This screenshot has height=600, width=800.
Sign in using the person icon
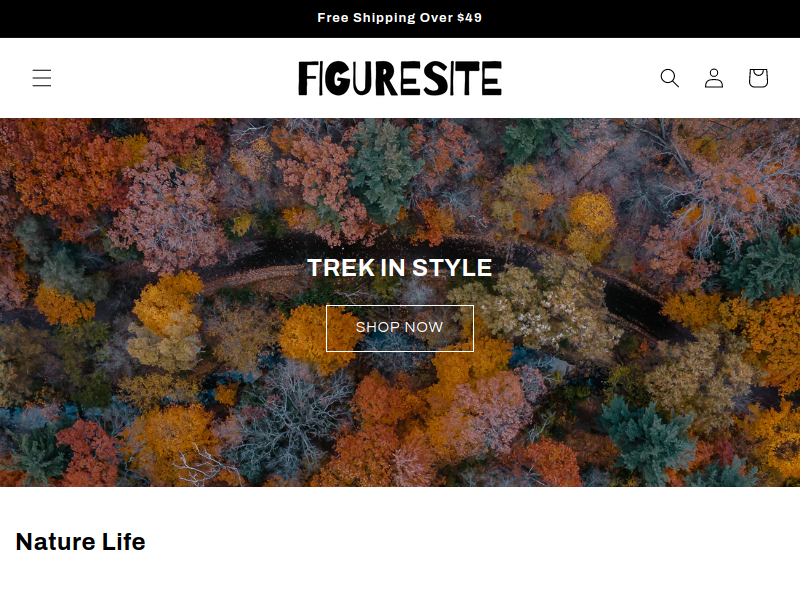click(714, 78)
